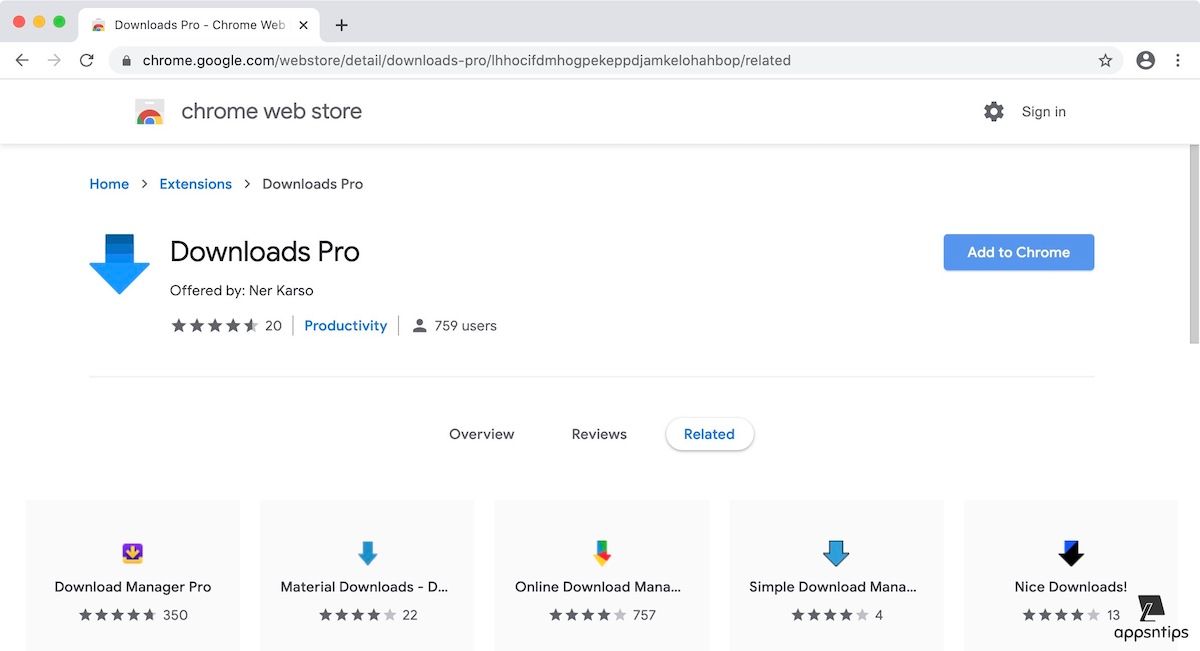Open the Extensions breadcrumb link
This screenshot has width=1200, height=651.
pos(195,184)
